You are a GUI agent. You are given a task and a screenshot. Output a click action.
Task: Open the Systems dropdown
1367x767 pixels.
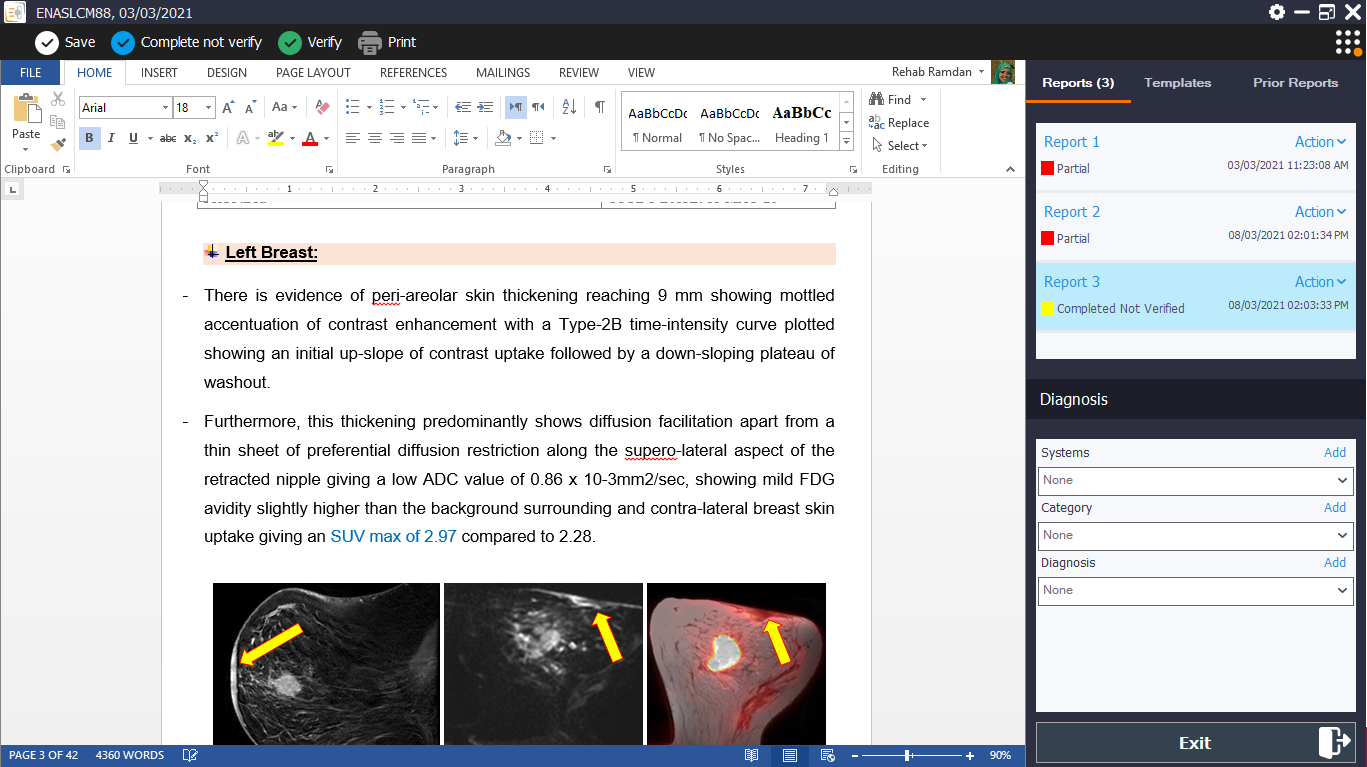point(1195,480)
